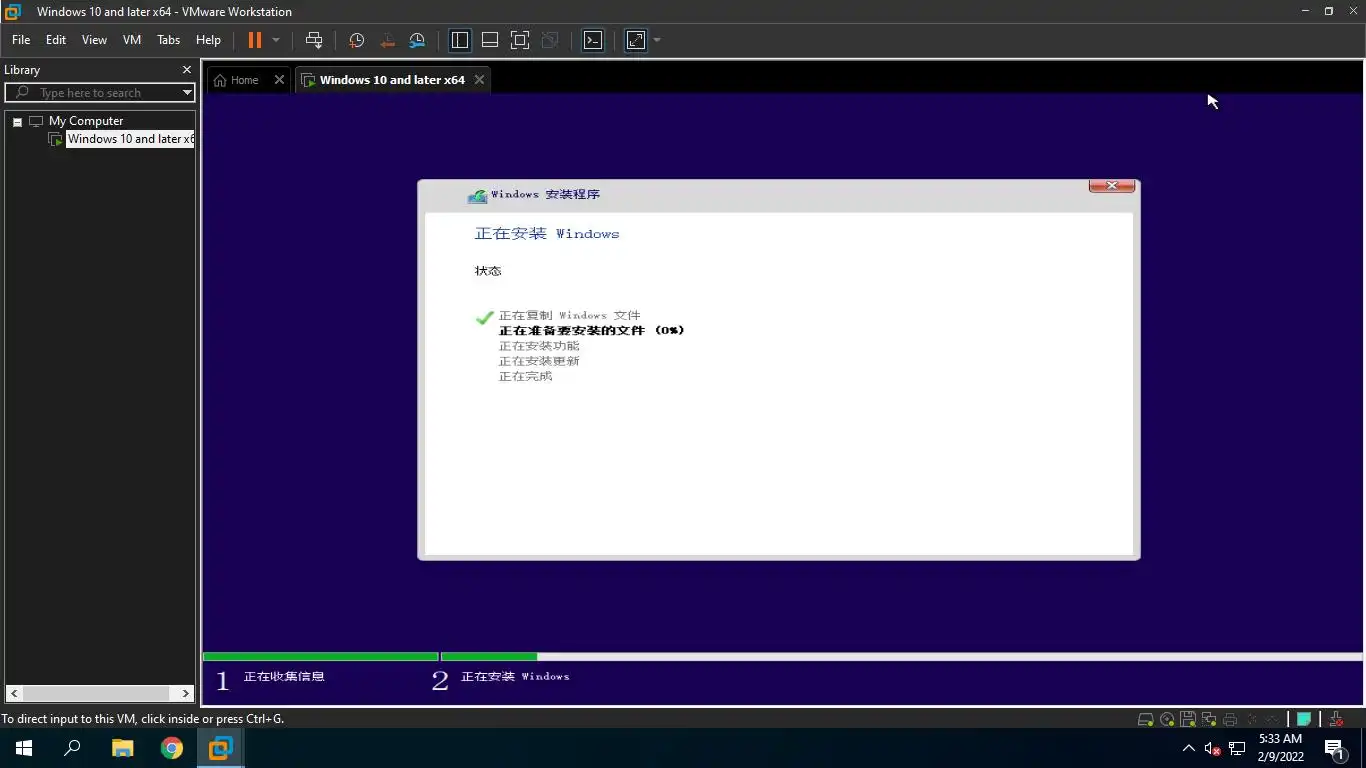The image size is (1366, 768).
Task: Open the console view
Action: tap(593, 40)
